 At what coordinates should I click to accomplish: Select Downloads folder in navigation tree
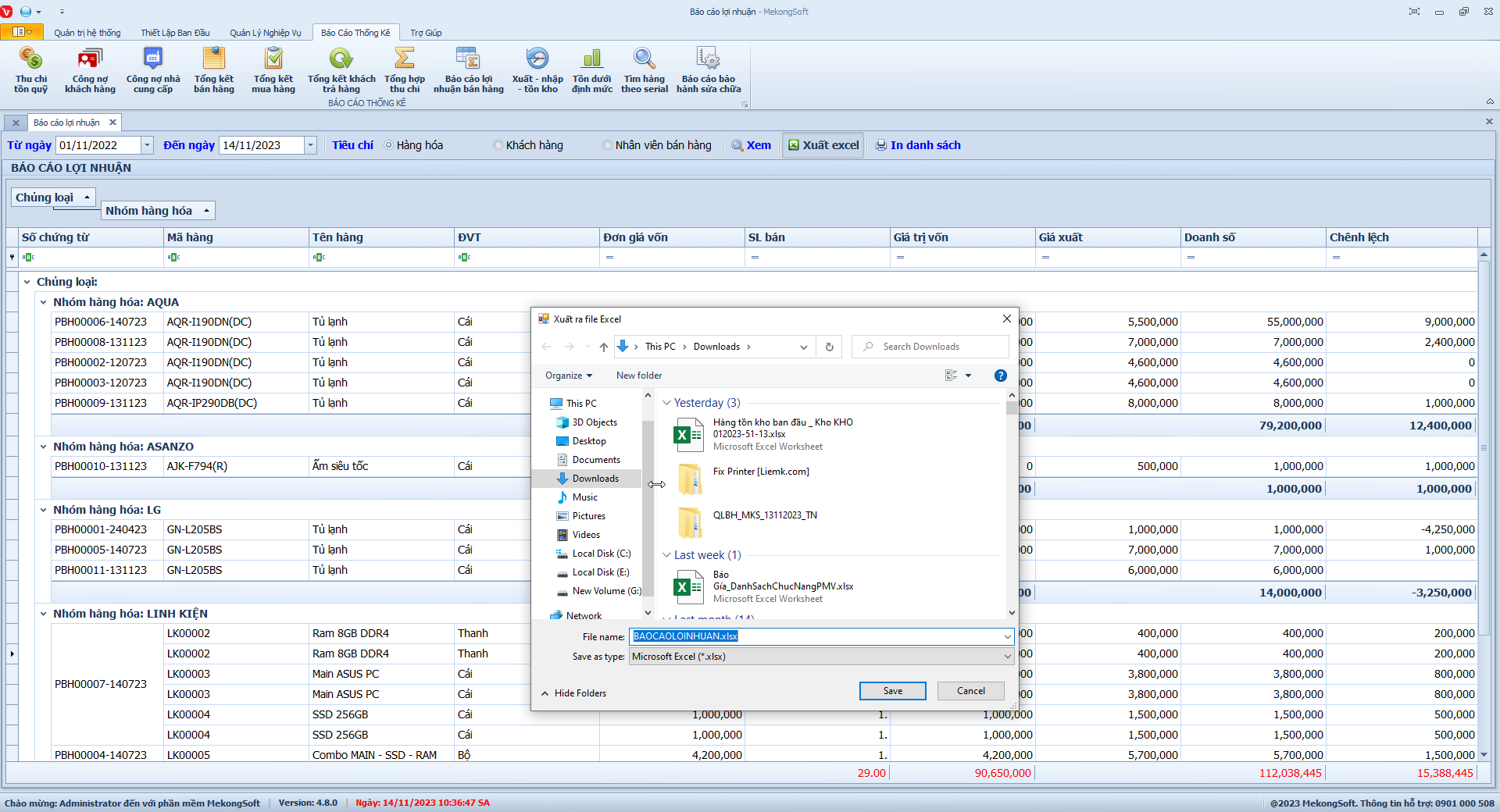(595, 479)
